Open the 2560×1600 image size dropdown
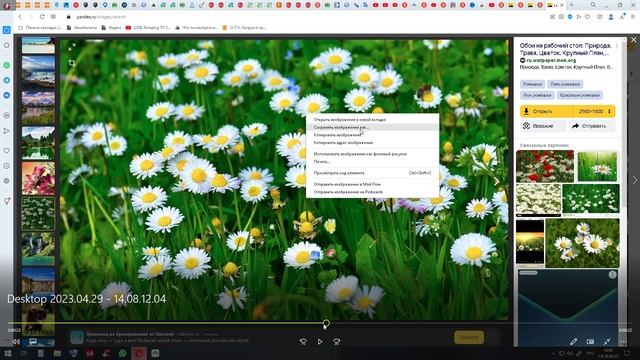Screen dimensions: 640x360 (x=594, y=111)
